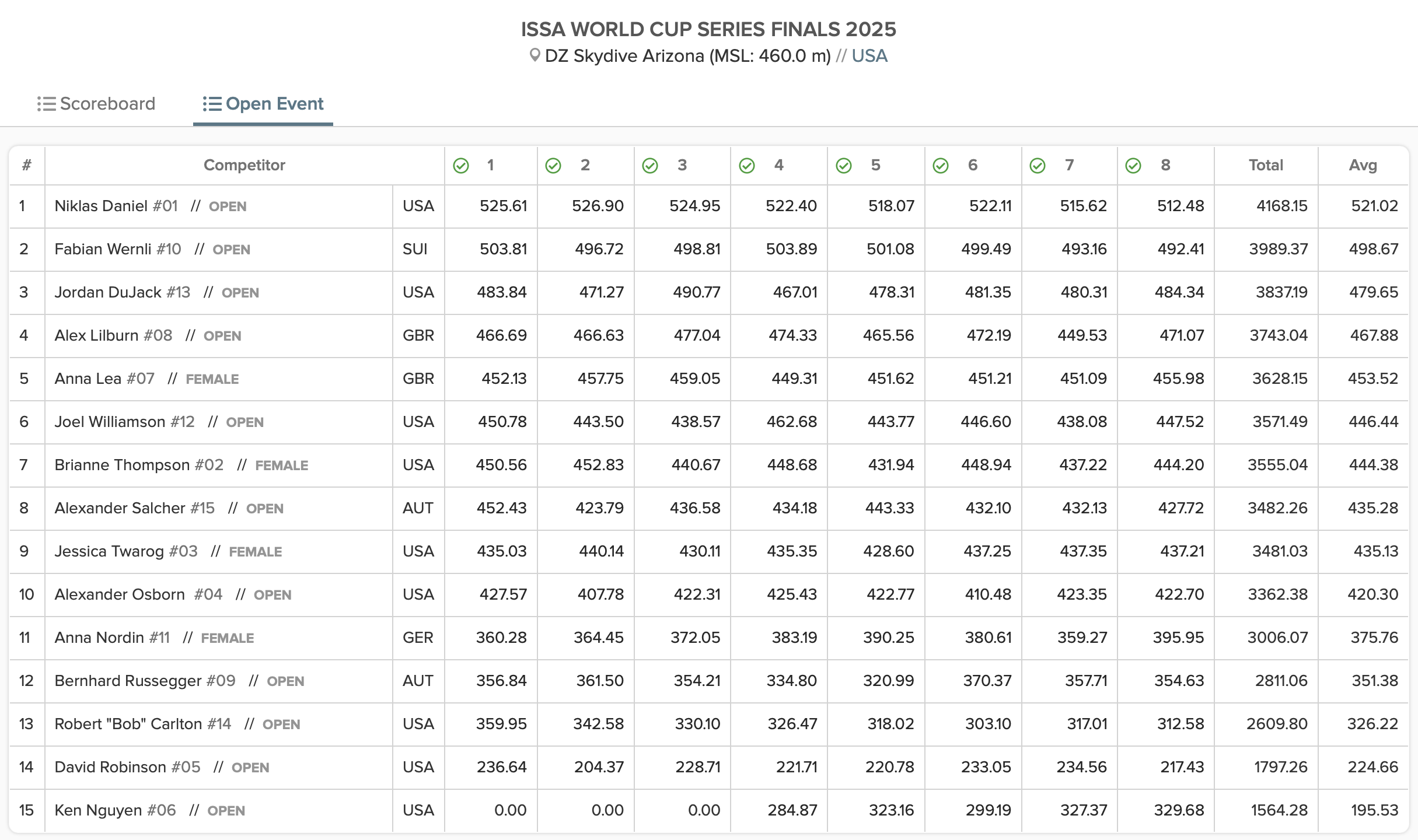Screen dimensions: 1418x840
Task: Click the Competitor column header
Action: [x=244, y=165]
